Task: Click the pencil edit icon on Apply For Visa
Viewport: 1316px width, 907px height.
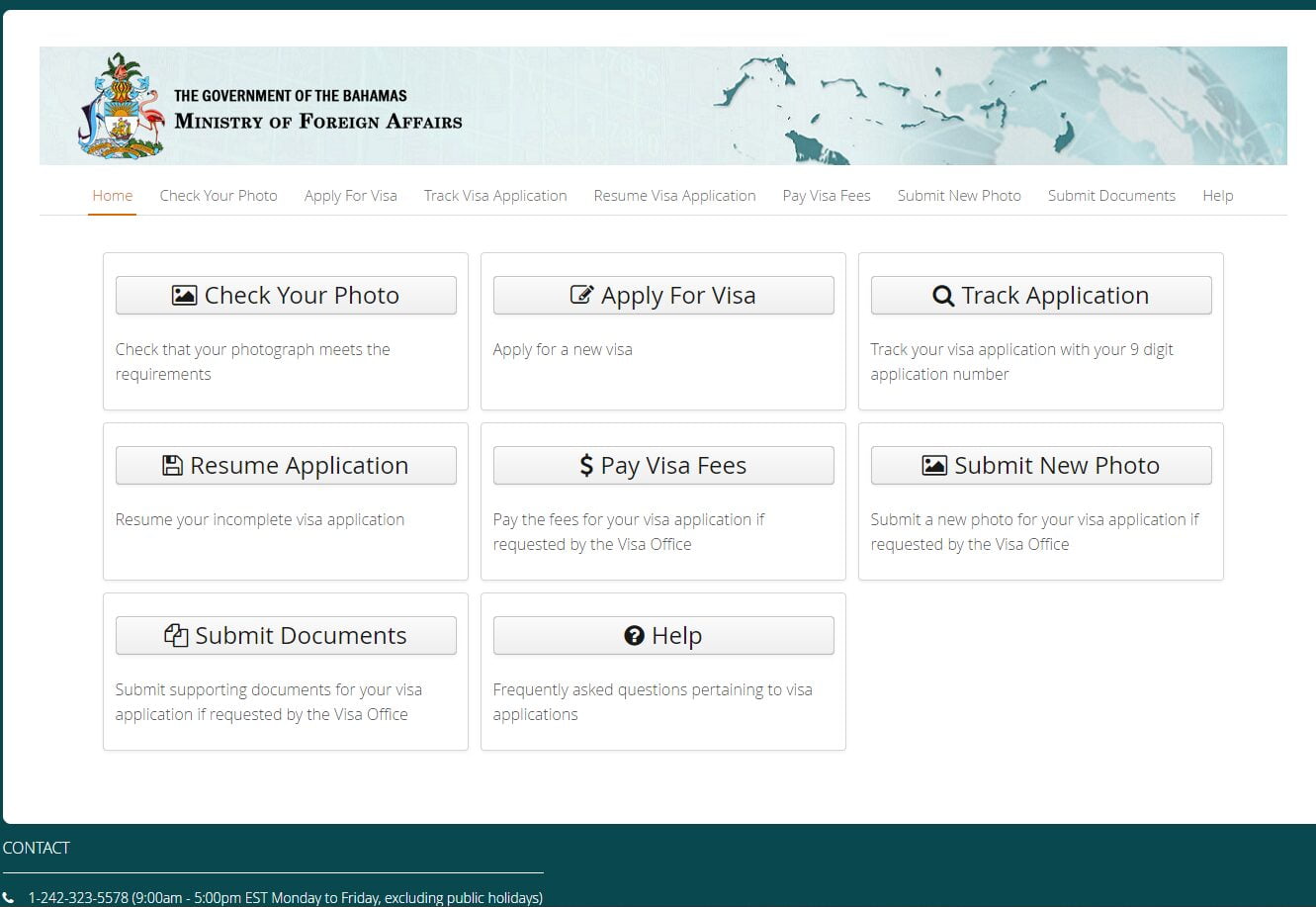Action: 582,295
